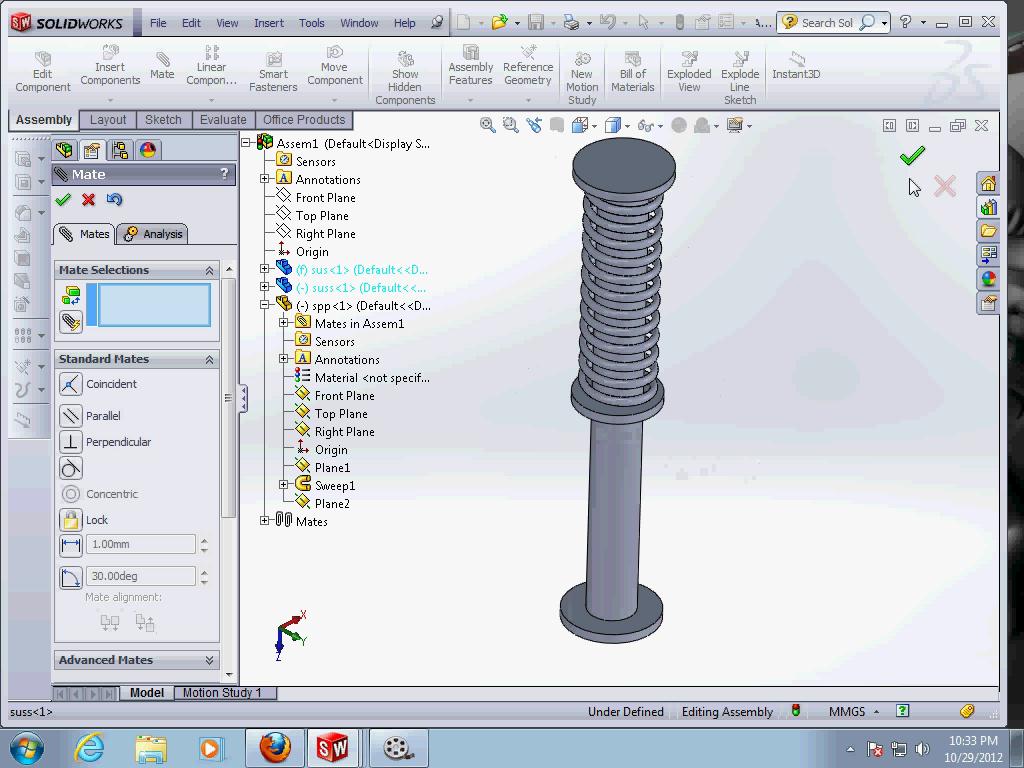Image resolution: width=1024 pixels, height=768 pixels.
Task: Collapse the Standard Mates section
Action: tap(209, 360)
